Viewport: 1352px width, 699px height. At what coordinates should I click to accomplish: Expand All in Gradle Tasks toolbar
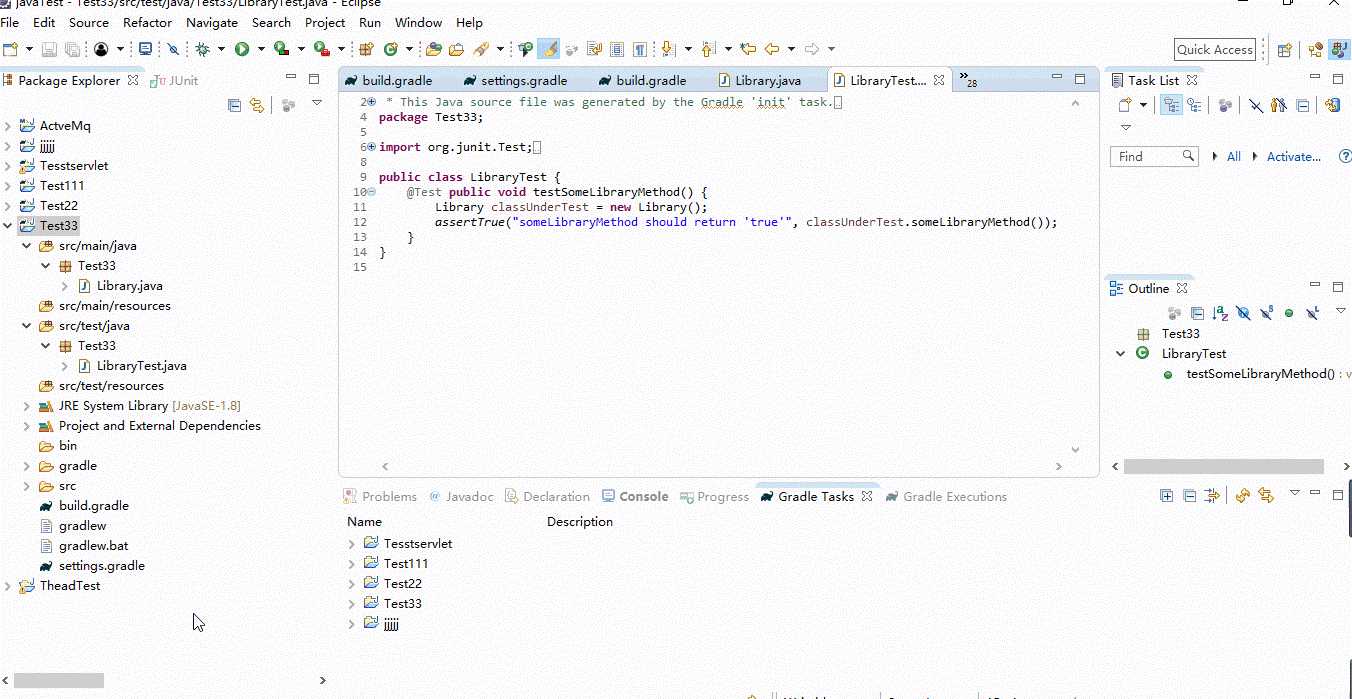[x=1166, y=495]
